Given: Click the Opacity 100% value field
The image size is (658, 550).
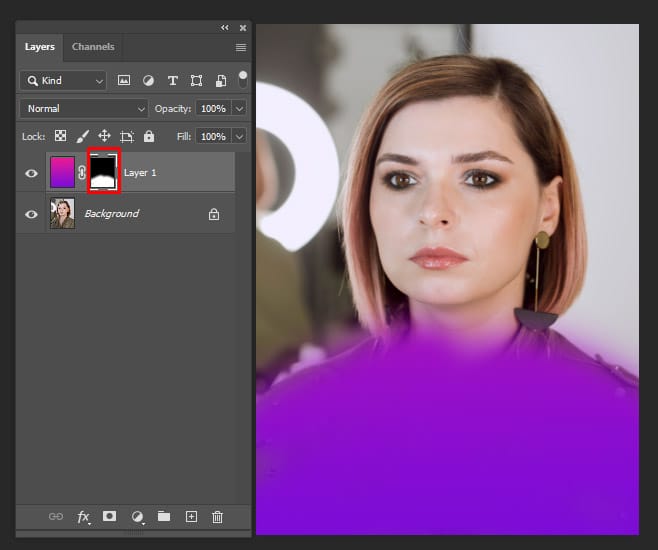Looking at the screenshot, I should coord(213,109).
